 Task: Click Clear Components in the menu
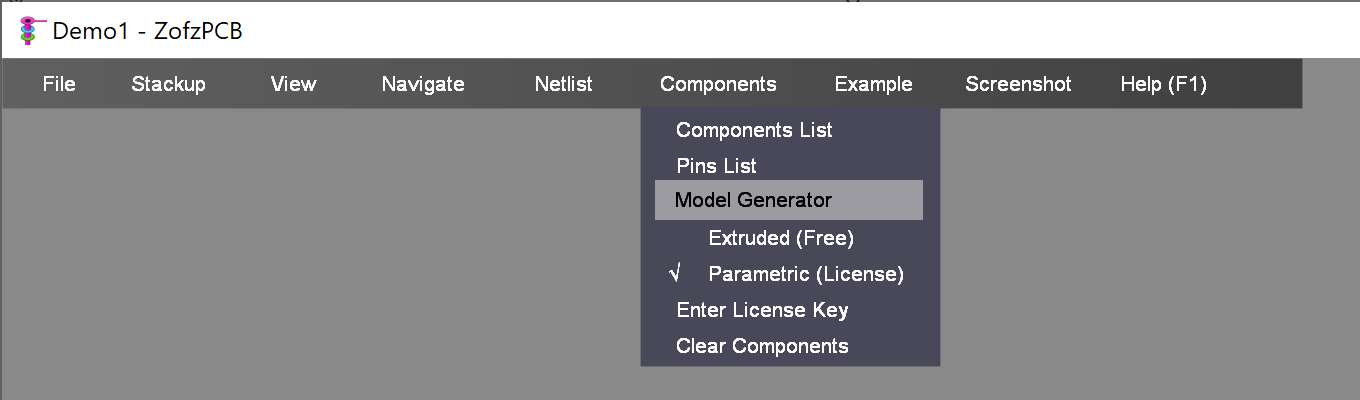click(x=762, y=346)
